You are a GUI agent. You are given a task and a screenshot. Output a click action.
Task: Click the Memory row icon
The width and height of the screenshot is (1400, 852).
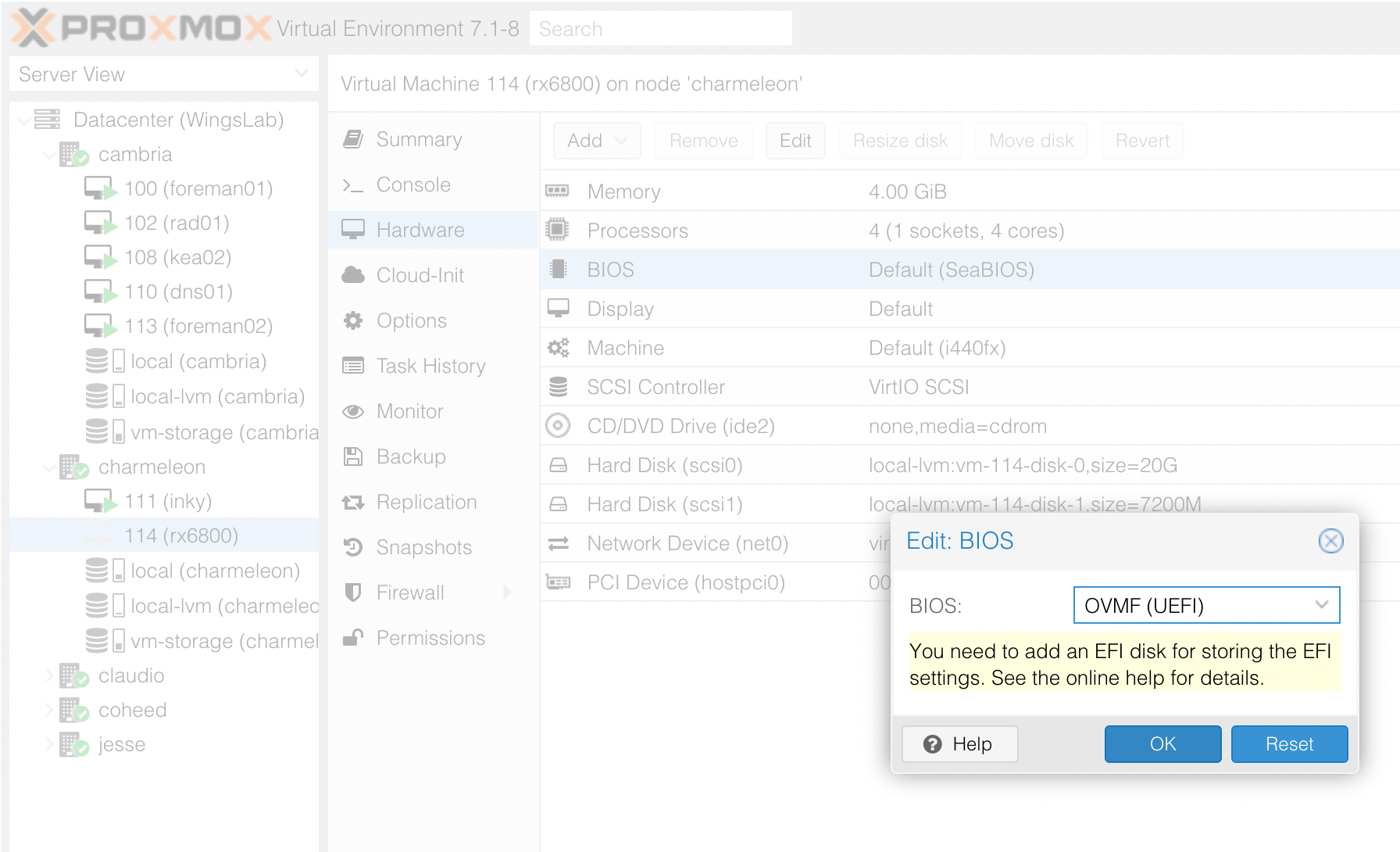coord(557,191)
